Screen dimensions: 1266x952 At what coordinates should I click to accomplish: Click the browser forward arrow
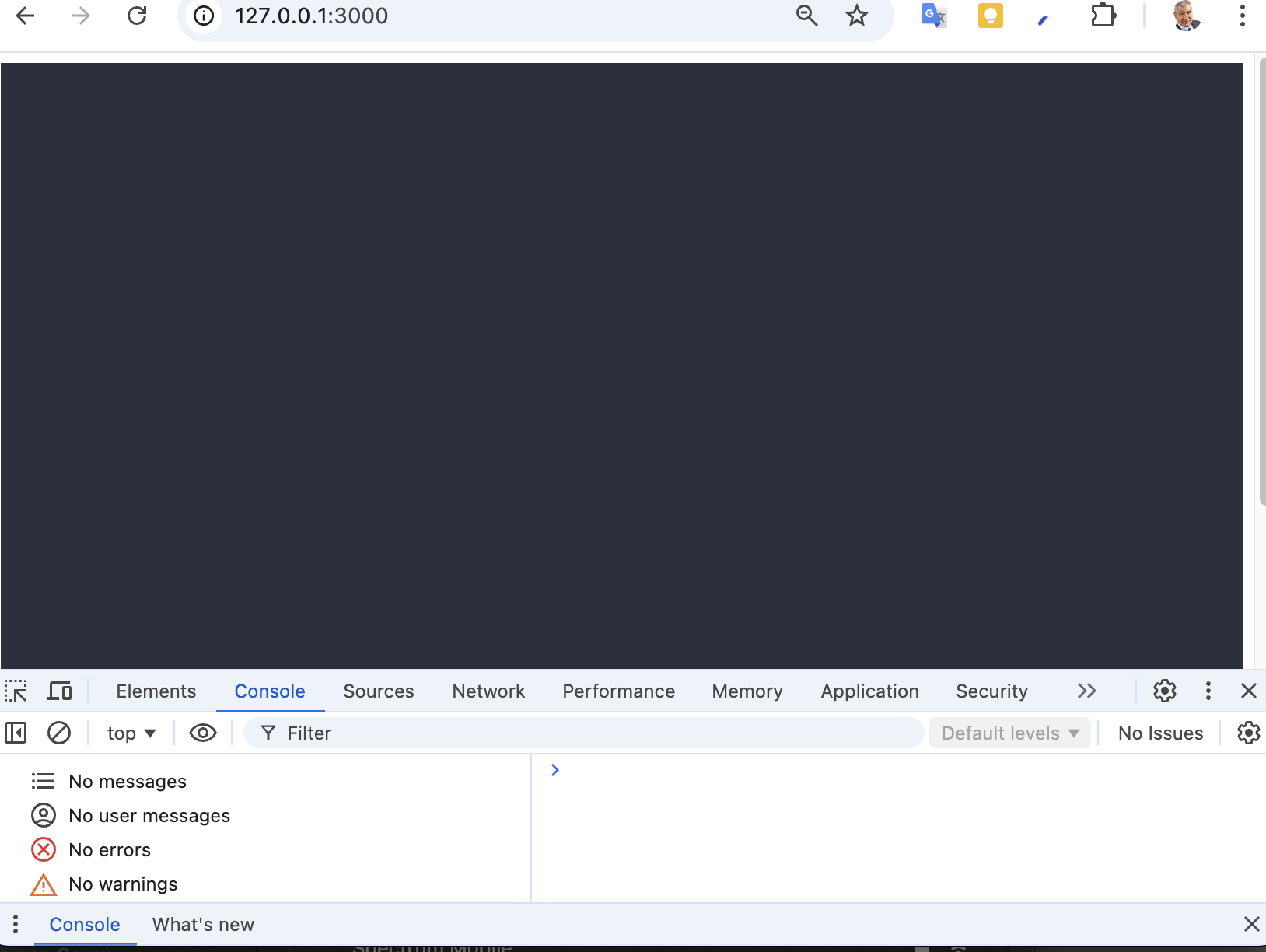click(x=81, y=16)
